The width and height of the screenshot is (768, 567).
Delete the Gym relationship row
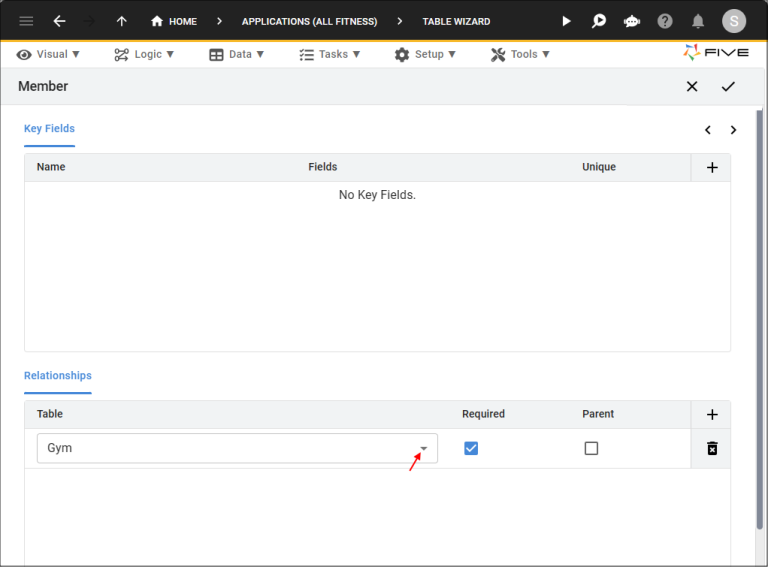click(x=712, y=448)
